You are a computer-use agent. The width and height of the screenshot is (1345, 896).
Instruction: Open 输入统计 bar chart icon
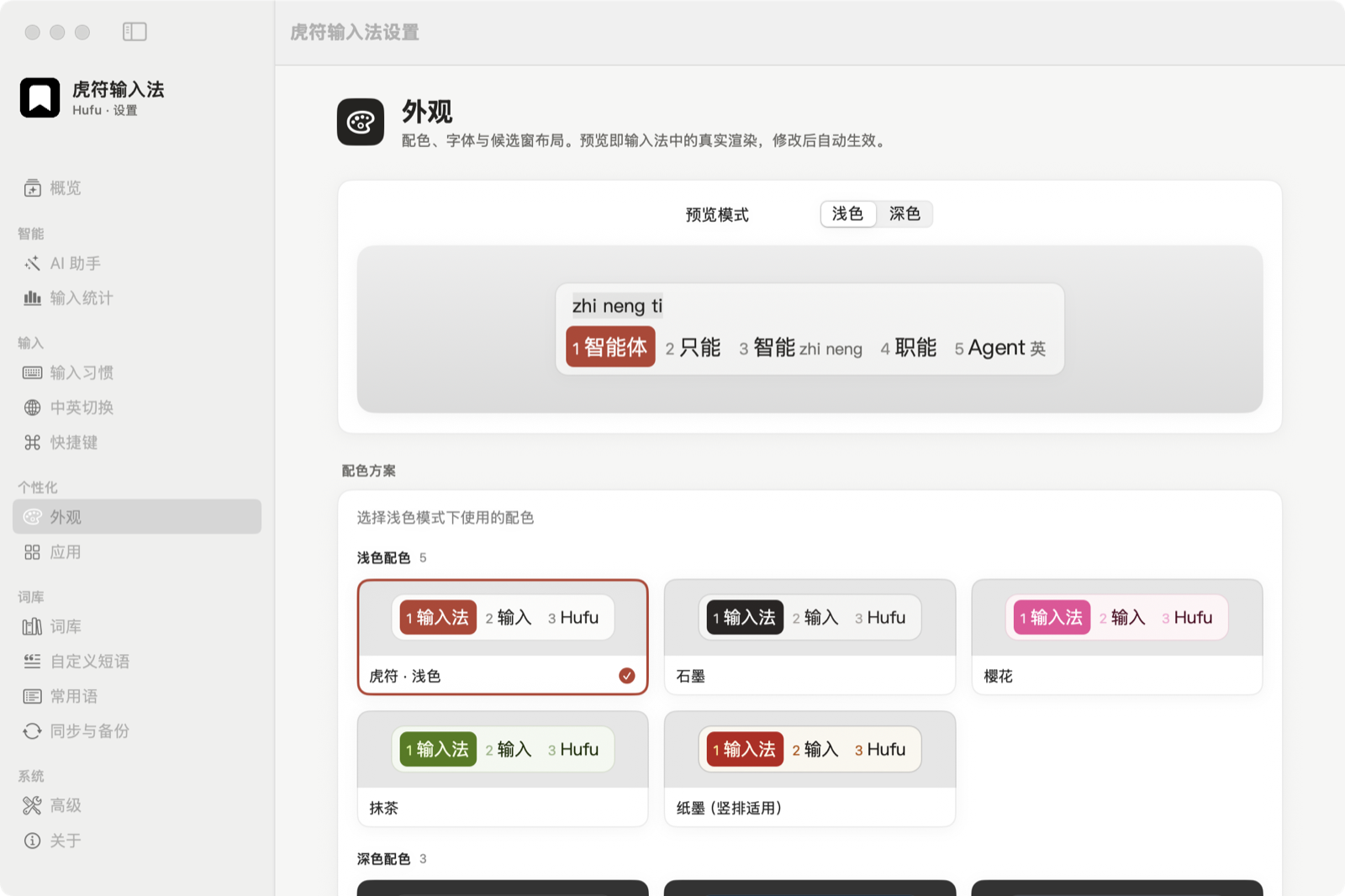point(33,298)
